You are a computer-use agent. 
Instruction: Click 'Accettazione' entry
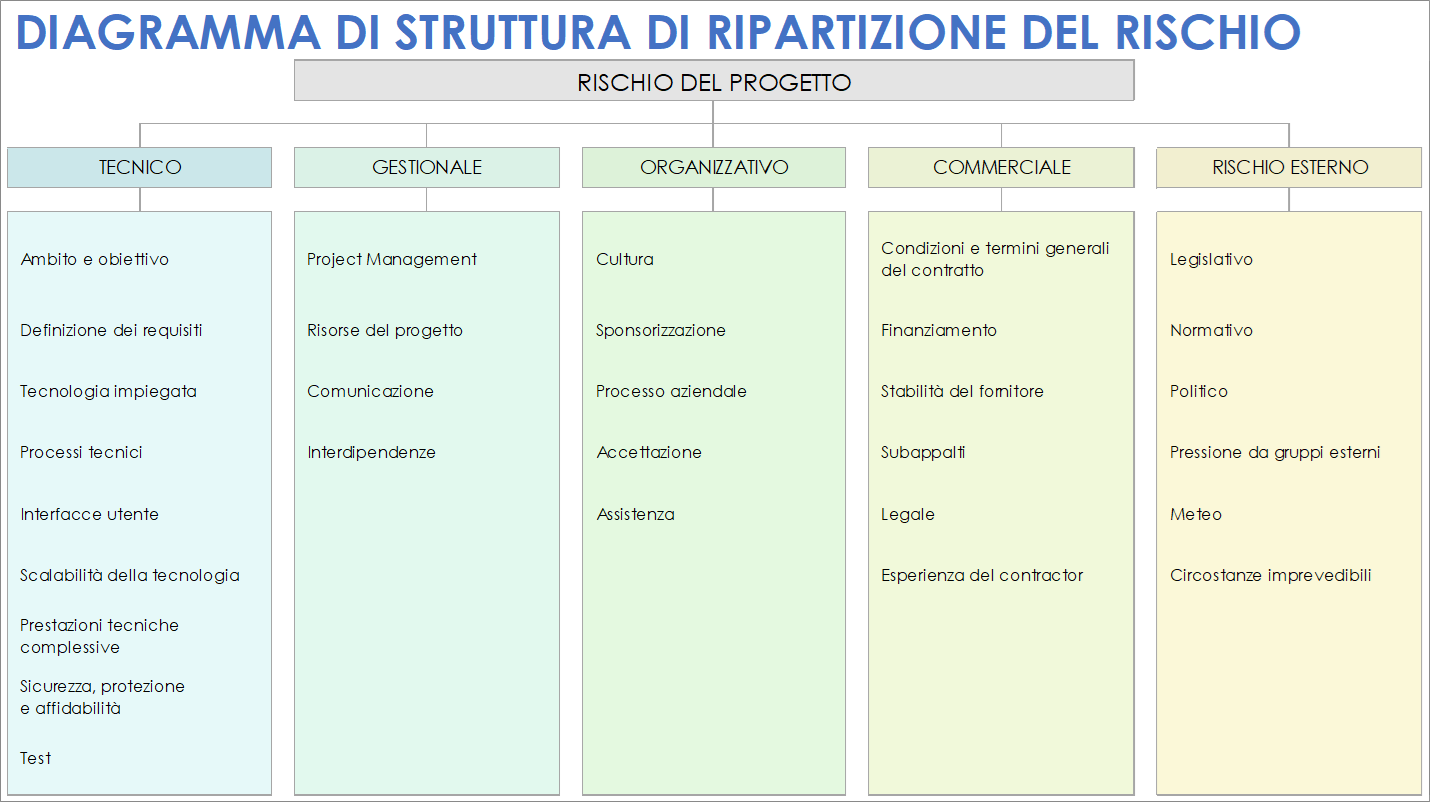pos(649,452)
